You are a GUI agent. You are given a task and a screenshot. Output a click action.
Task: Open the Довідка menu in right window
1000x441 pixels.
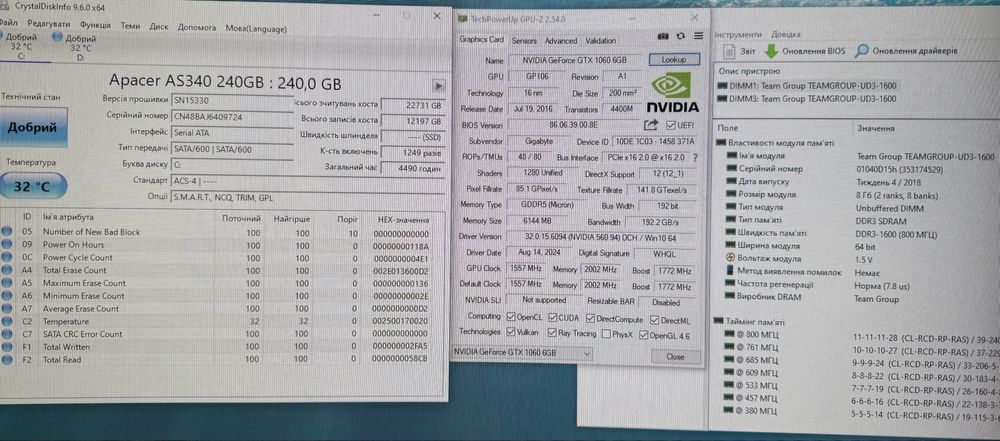(786, 34)
